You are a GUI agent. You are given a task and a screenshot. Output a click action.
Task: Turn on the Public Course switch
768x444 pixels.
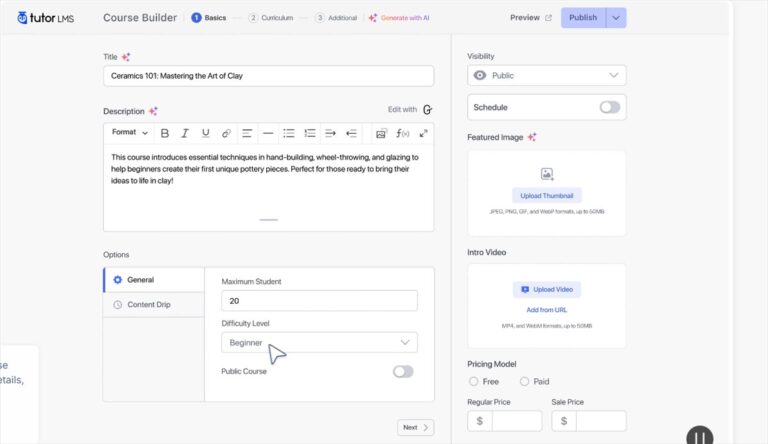point(403,371)
